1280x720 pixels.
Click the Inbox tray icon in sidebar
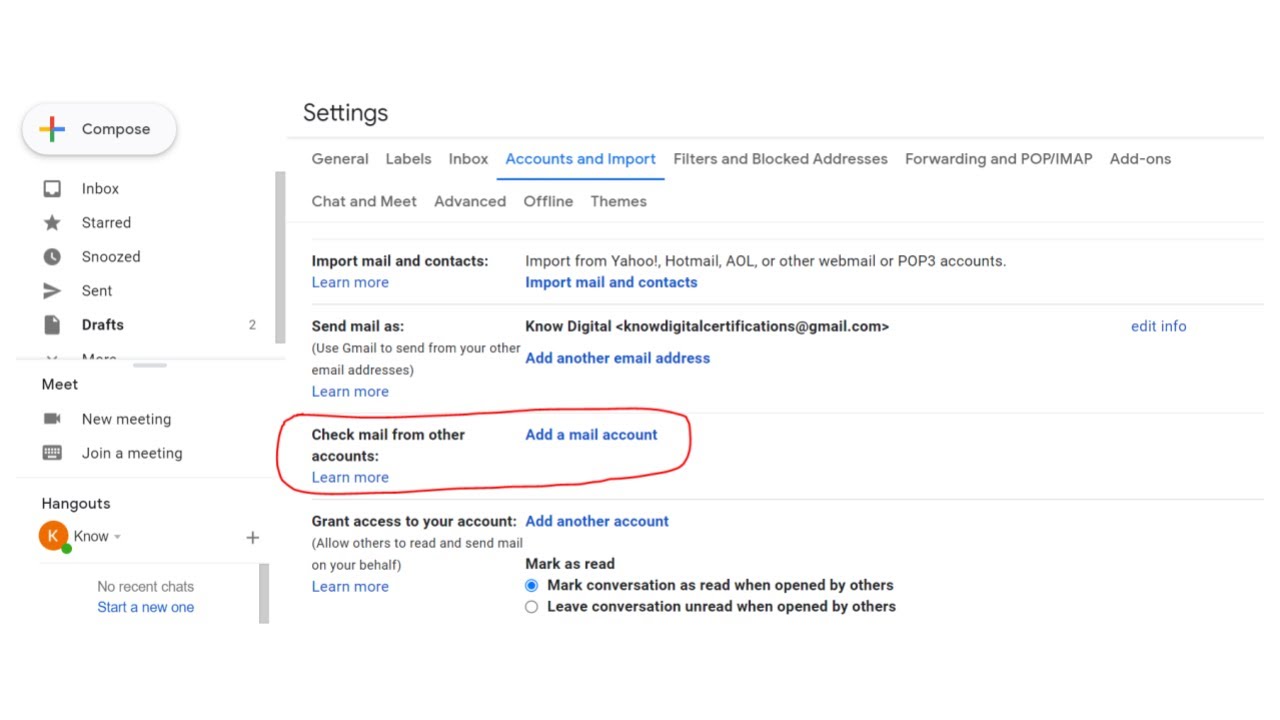tap(52, 189)
